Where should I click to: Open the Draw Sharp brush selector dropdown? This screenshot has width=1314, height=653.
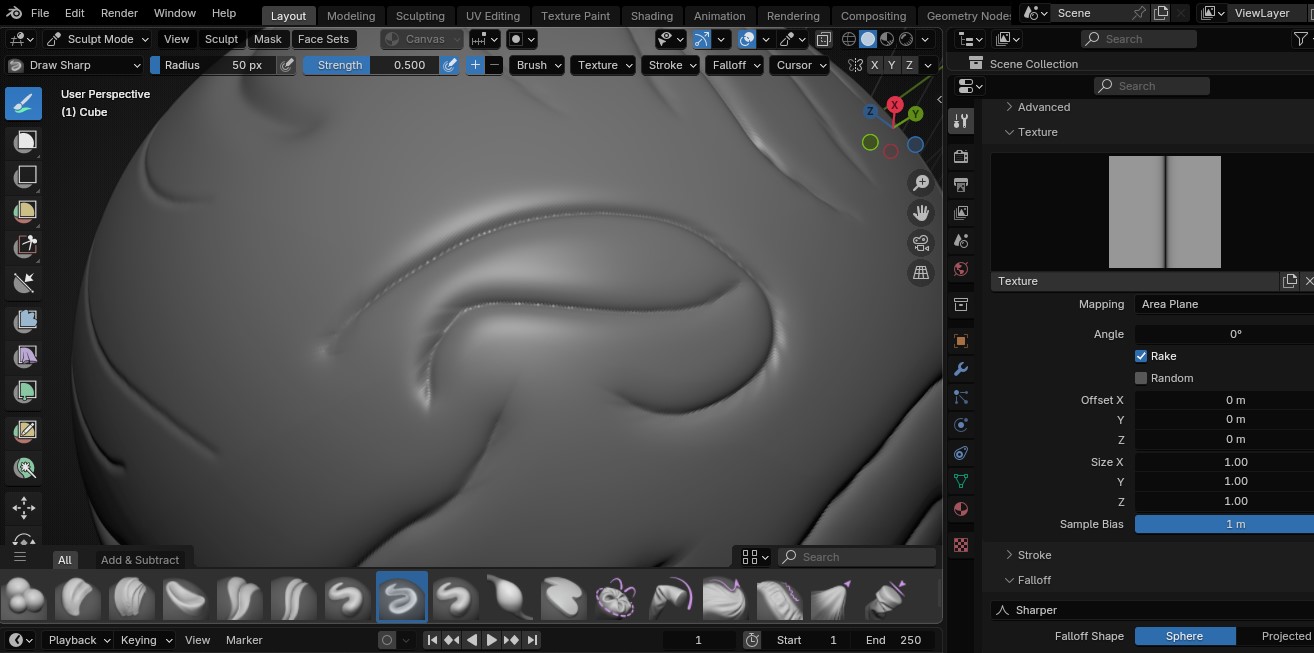[75, 65]
